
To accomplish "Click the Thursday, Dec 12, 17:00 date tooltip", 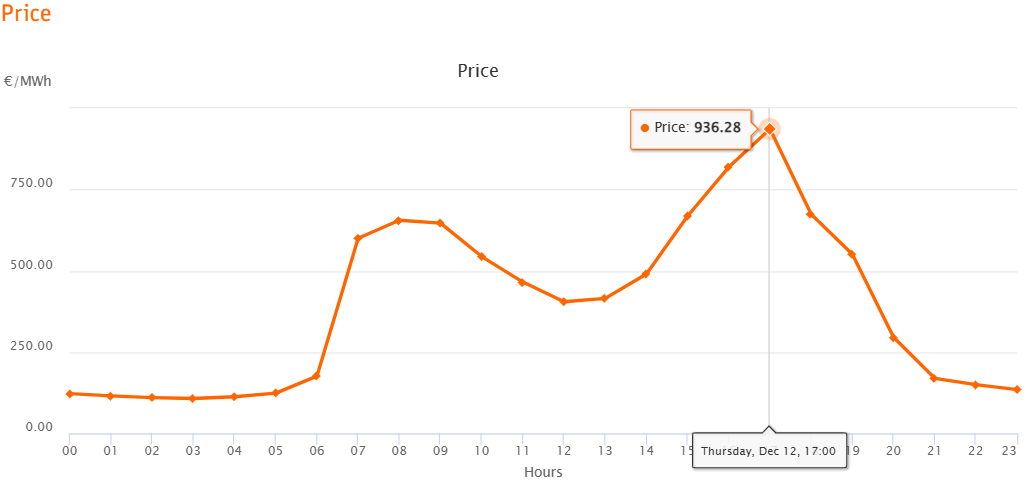I will [x=770, y=451].
